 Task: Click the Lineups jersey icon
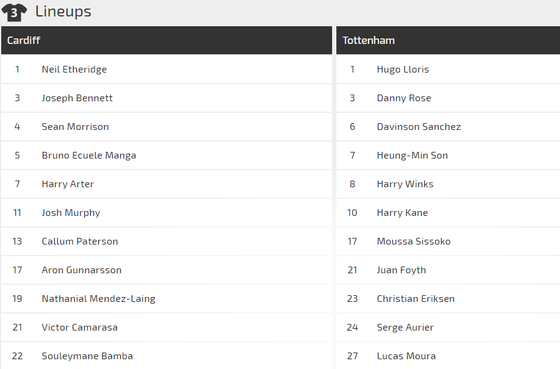click(14, 13)
